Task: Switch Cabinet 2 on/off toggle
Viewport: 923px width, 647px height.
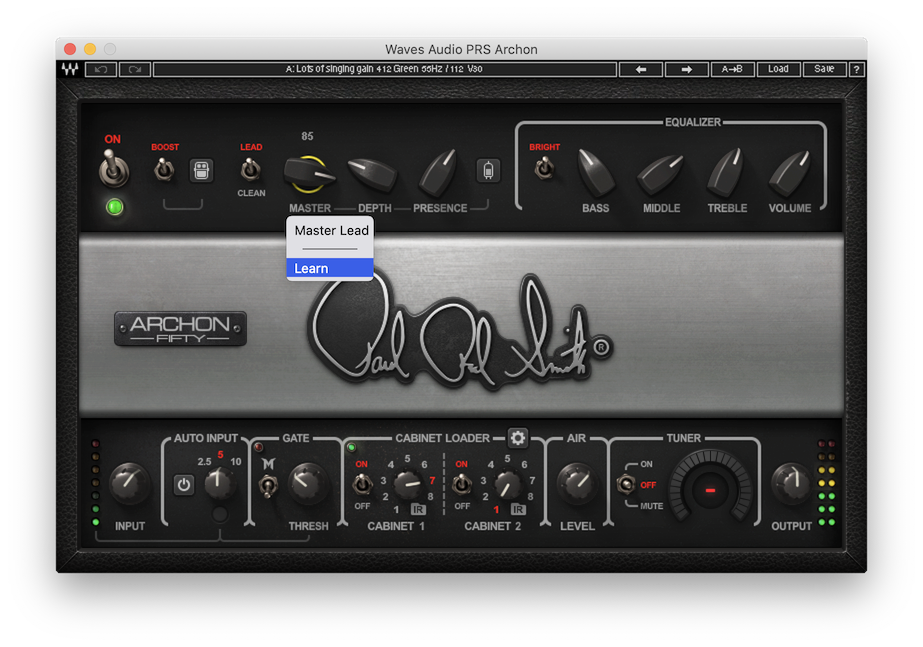Action: click(x=462, y=485)
